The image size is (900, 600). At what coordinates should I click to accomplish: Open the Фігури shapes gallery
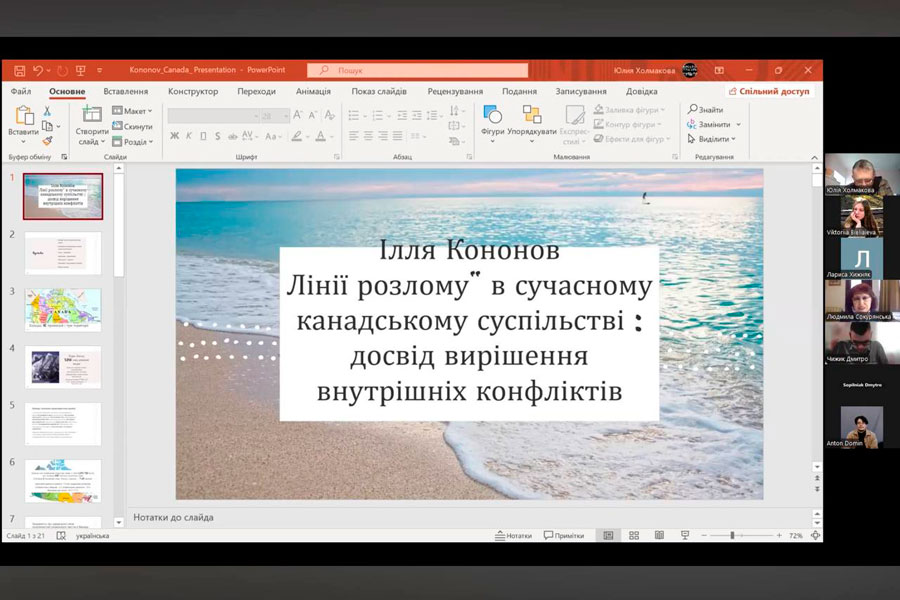coord(492,121)
